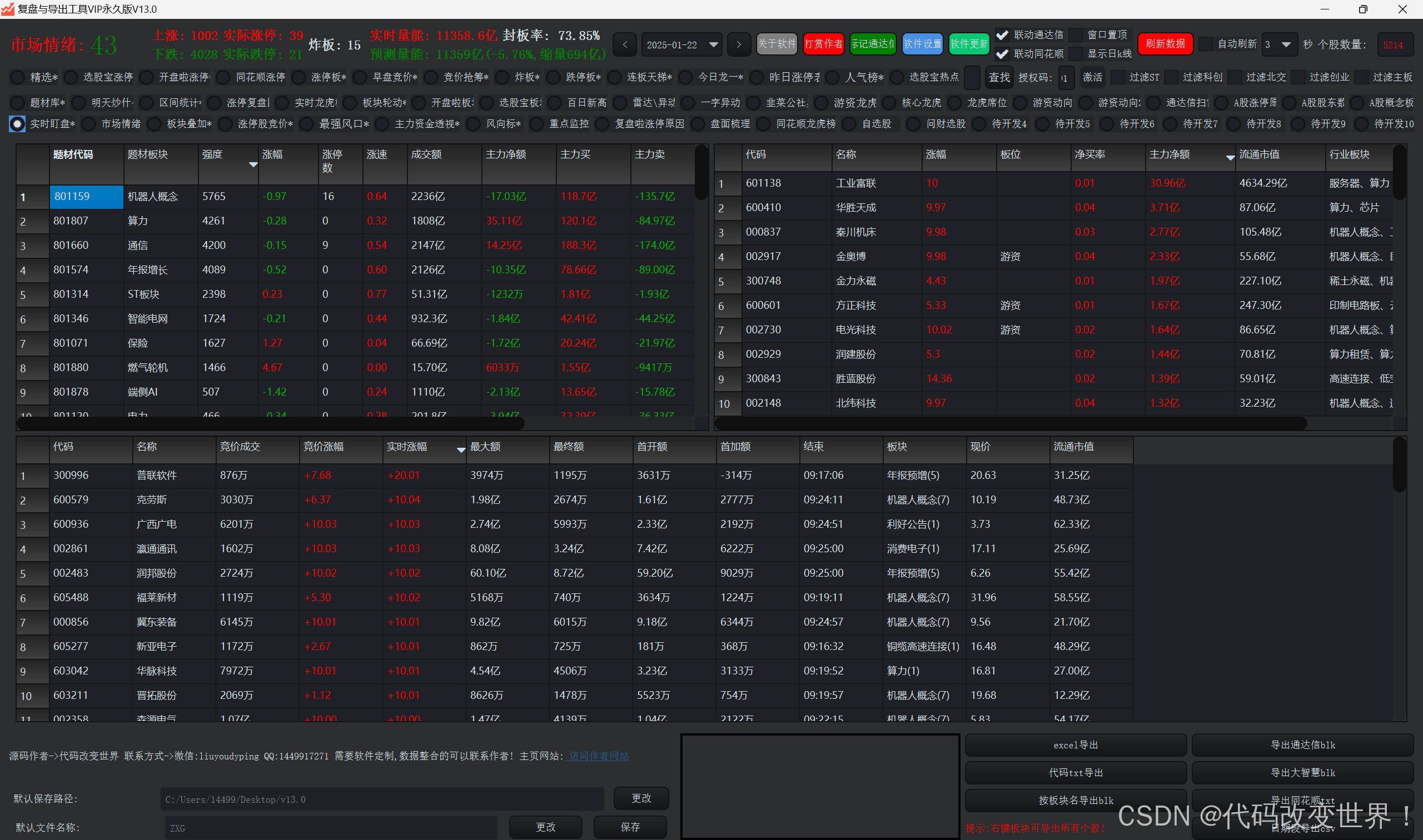
Task: Tick the 过滤ST checkbox
Action: point(1118,77)
